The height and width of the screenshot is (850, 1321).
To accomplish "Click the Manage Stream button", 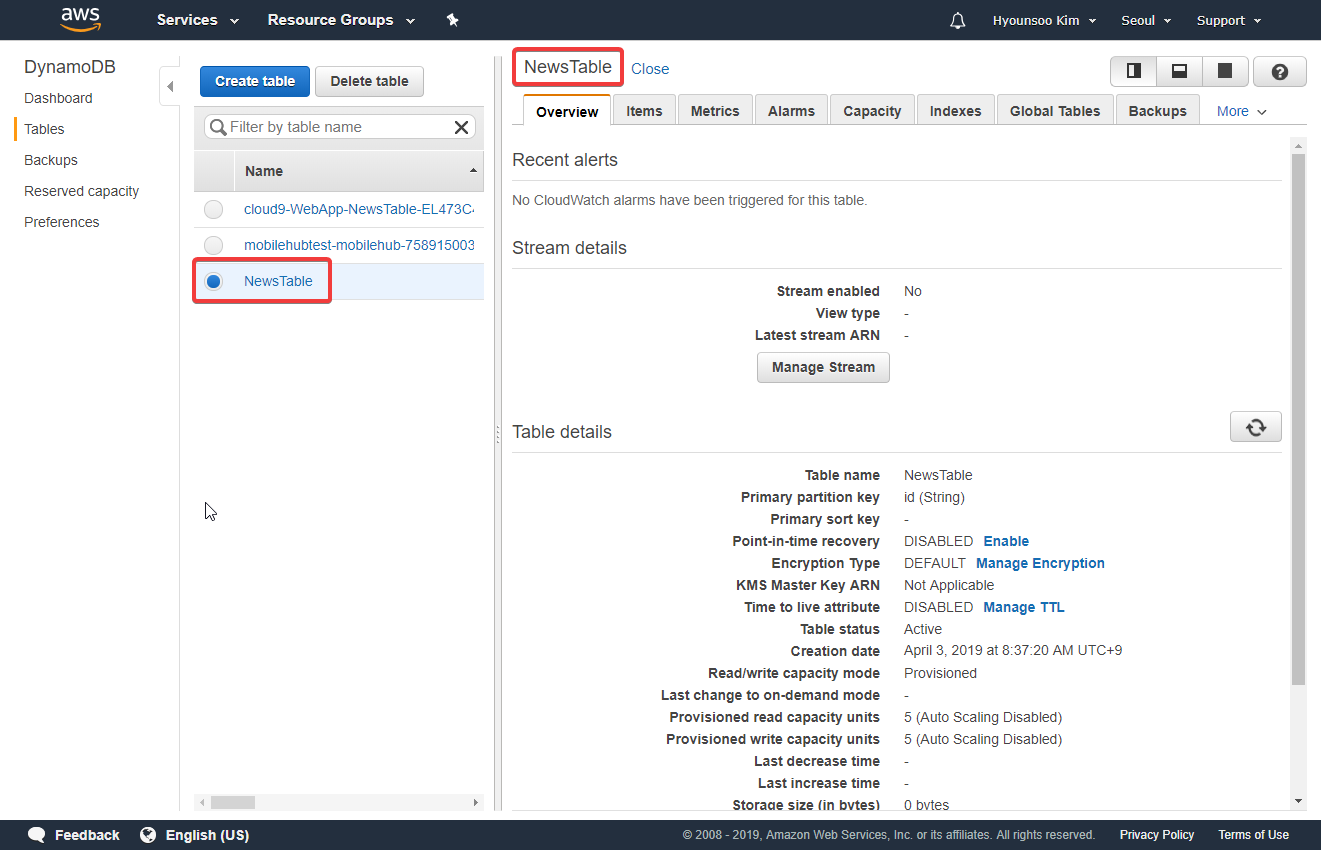I will coord(823,367).
